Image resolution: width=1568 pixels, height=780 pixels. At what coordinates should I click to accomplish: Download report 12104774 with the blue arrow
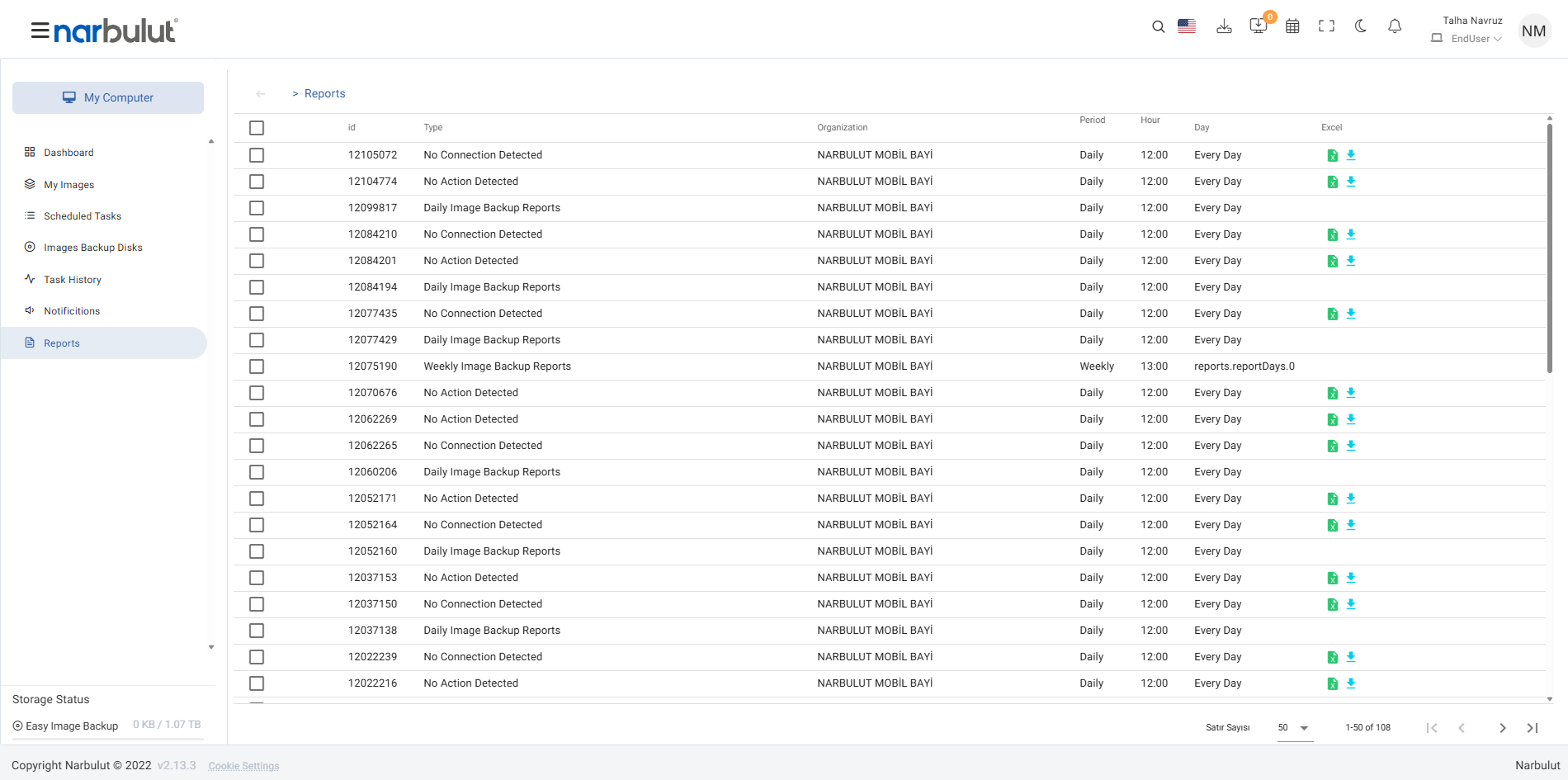coord(1351,182)
